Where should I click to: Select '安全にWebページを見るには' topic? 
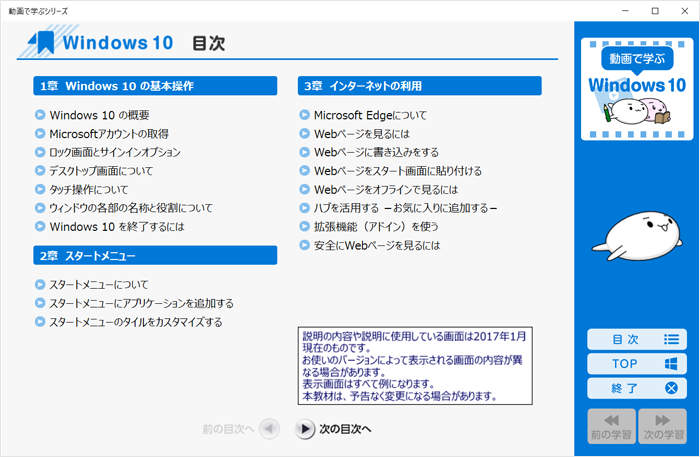[377, 245]
